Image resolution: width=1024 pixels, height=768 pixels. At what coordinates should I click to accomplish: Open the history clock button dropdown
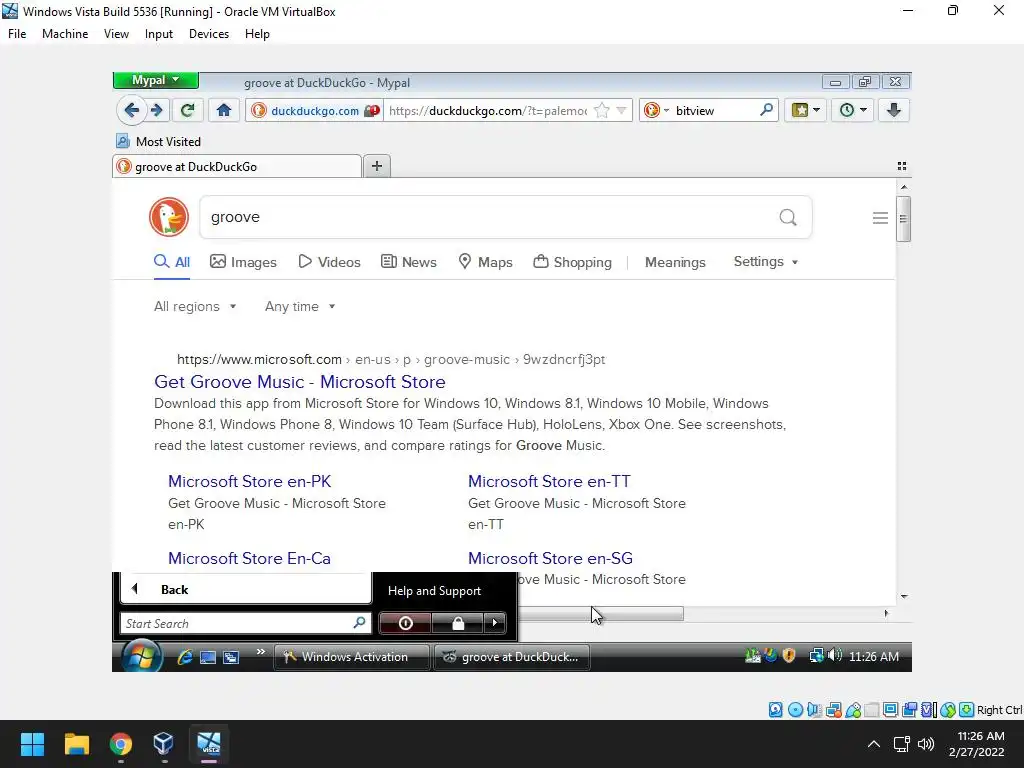[x=852, y=110]
